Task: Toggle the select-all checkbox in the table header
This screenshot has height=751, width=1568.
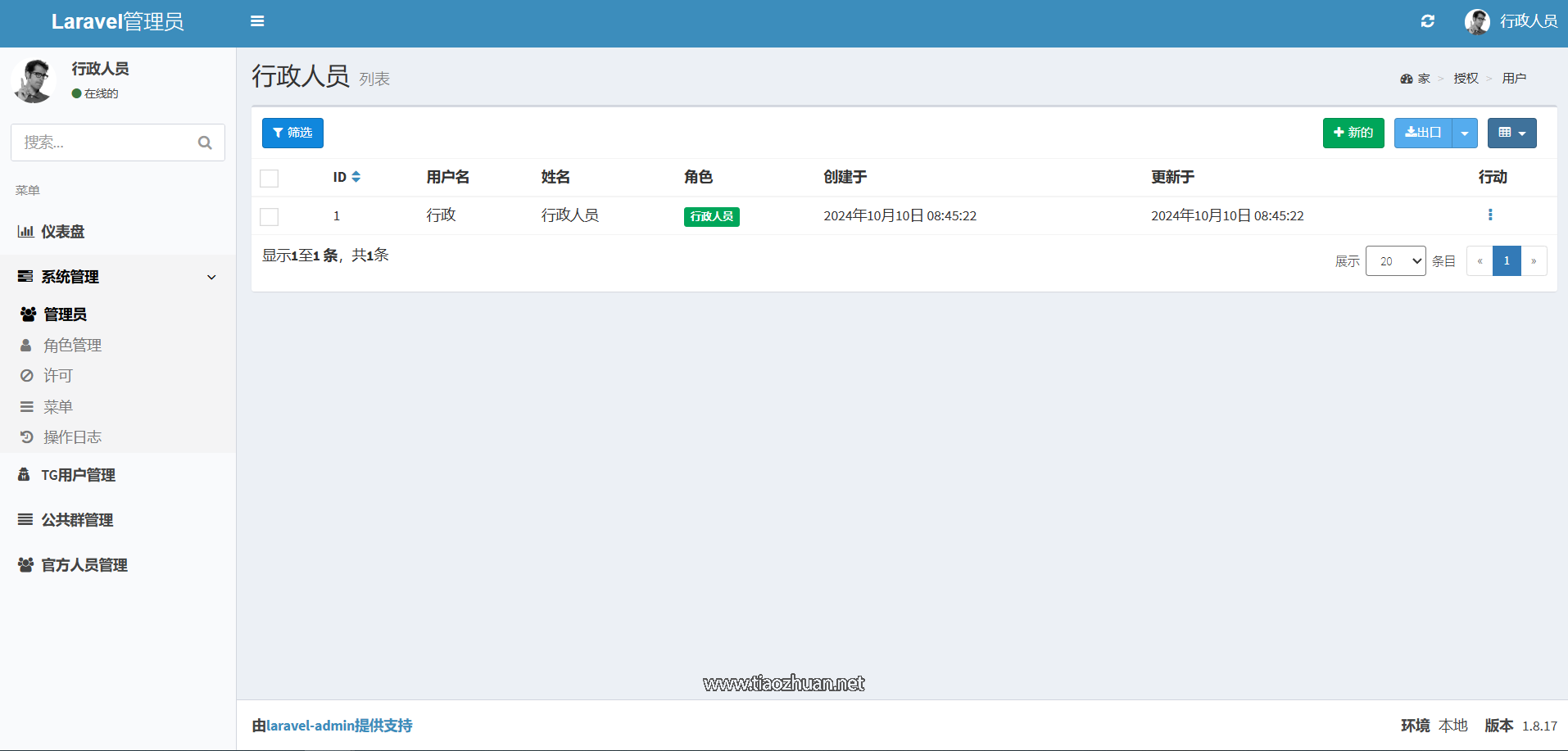Action: pyautogui.click(x=269, y=177)
